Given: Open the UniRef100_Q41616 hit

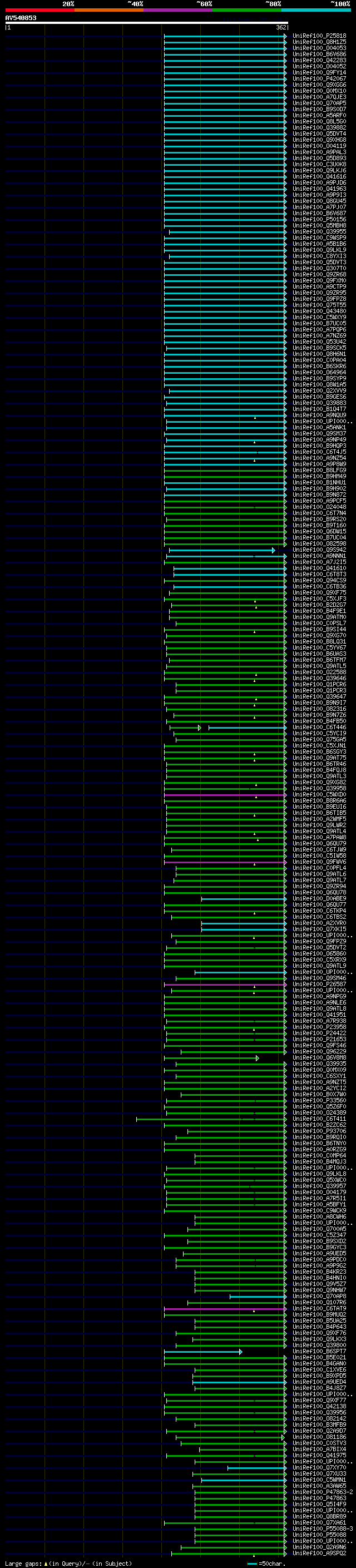Looking at the screenshot, I should [x=319, y=176].
